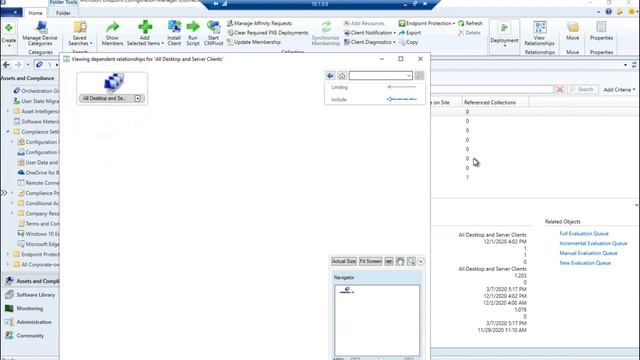Click the Start CMPivot ribbon icon

[213, 27]
